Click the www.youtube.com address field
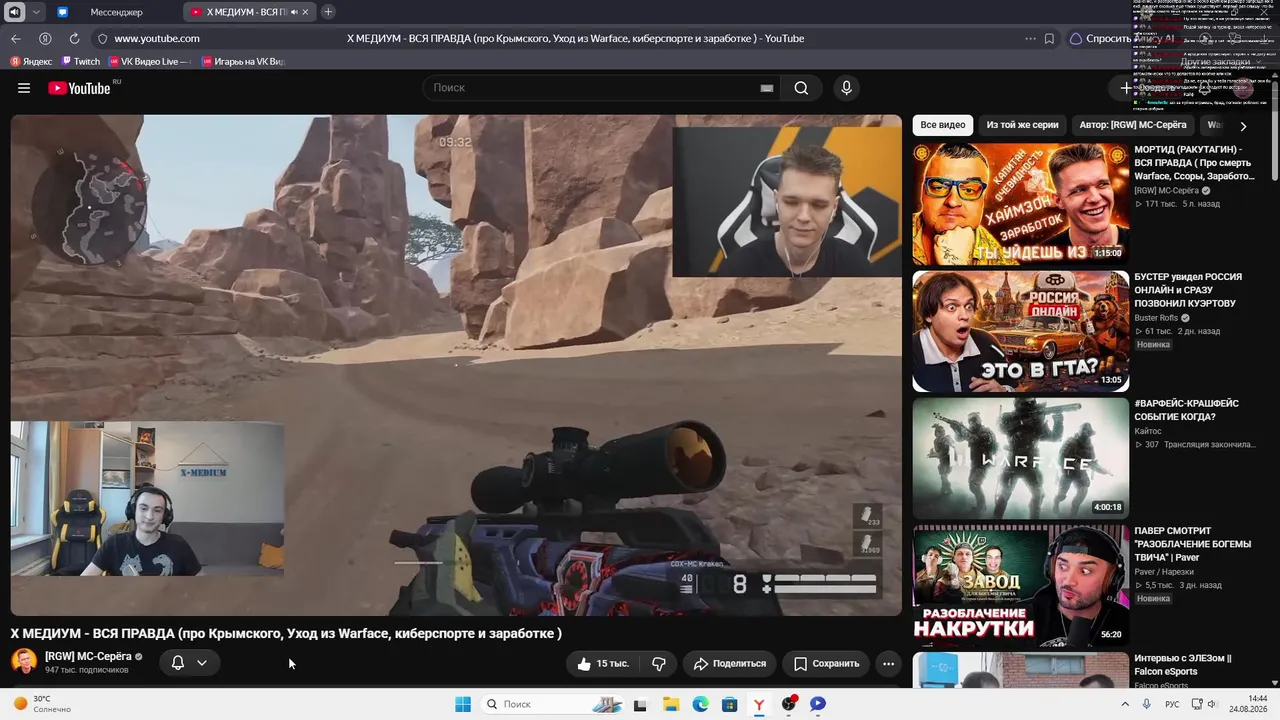 [x=157, y=39]
